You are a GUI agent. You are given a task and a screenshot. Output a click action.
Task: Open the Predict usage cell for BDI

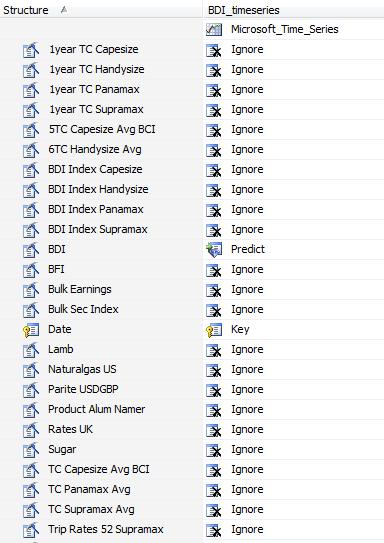click(x=293, y=249)
